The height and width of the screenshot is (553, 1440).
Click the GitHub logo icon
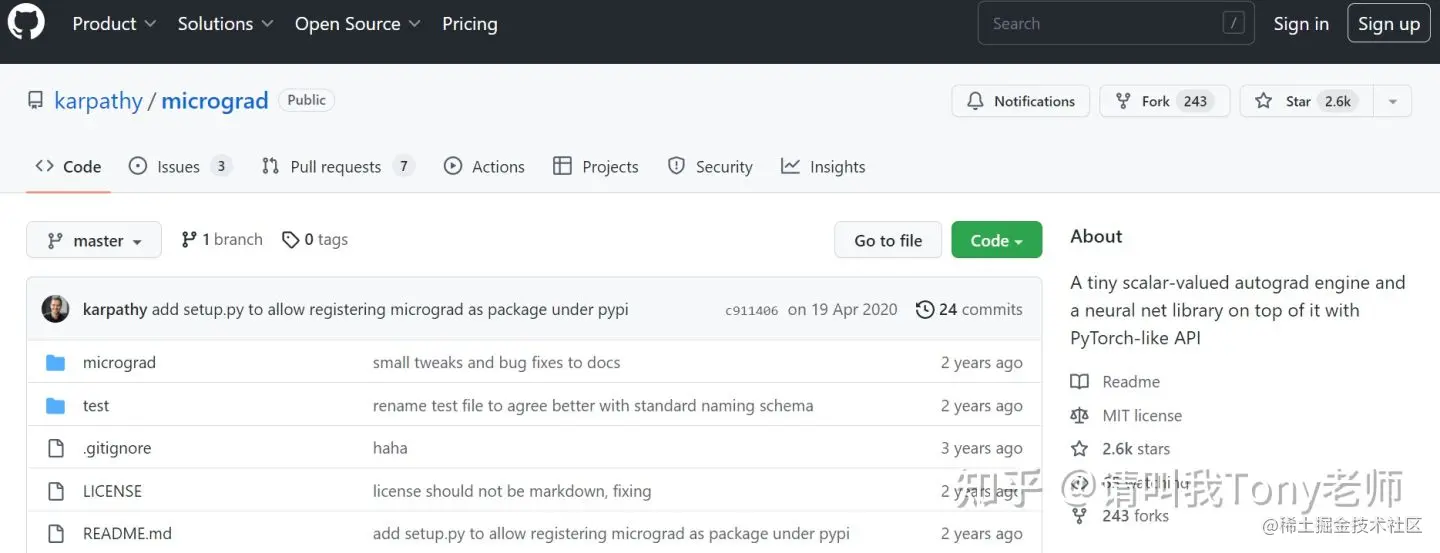[26, 23]
